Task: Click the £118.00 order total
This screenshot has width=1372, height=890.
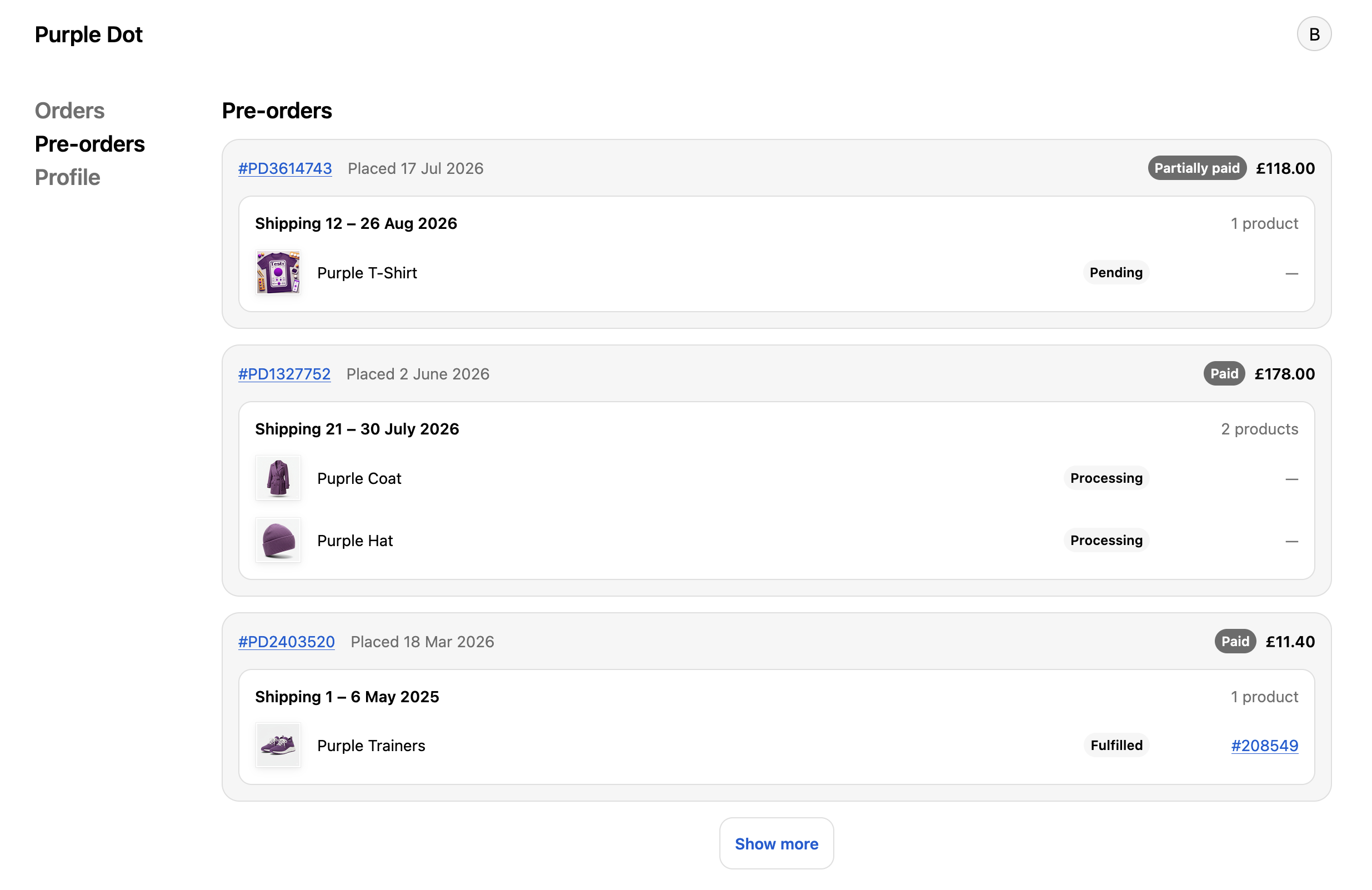Action: [x=1285, y=168]
